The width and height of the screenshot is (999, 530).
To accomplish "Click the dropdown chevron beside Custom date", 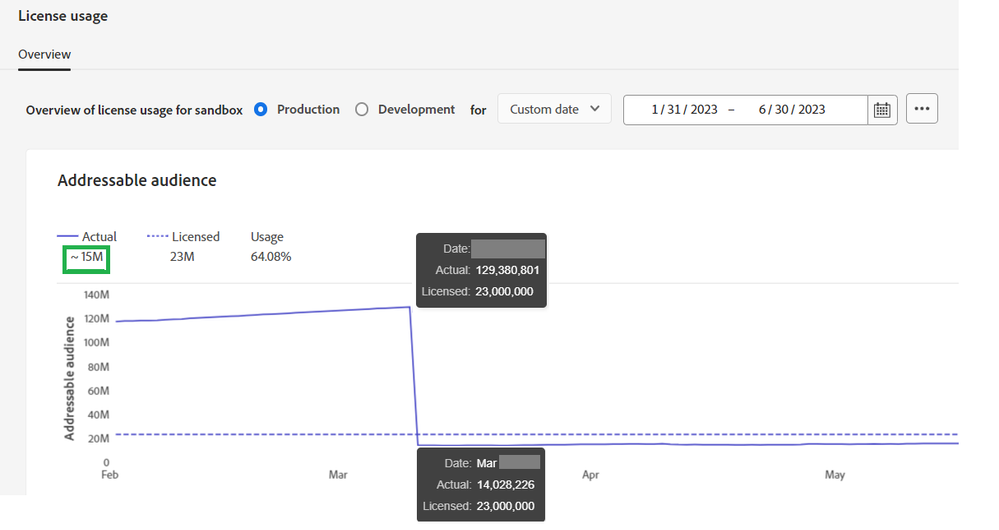I will 594,109.
